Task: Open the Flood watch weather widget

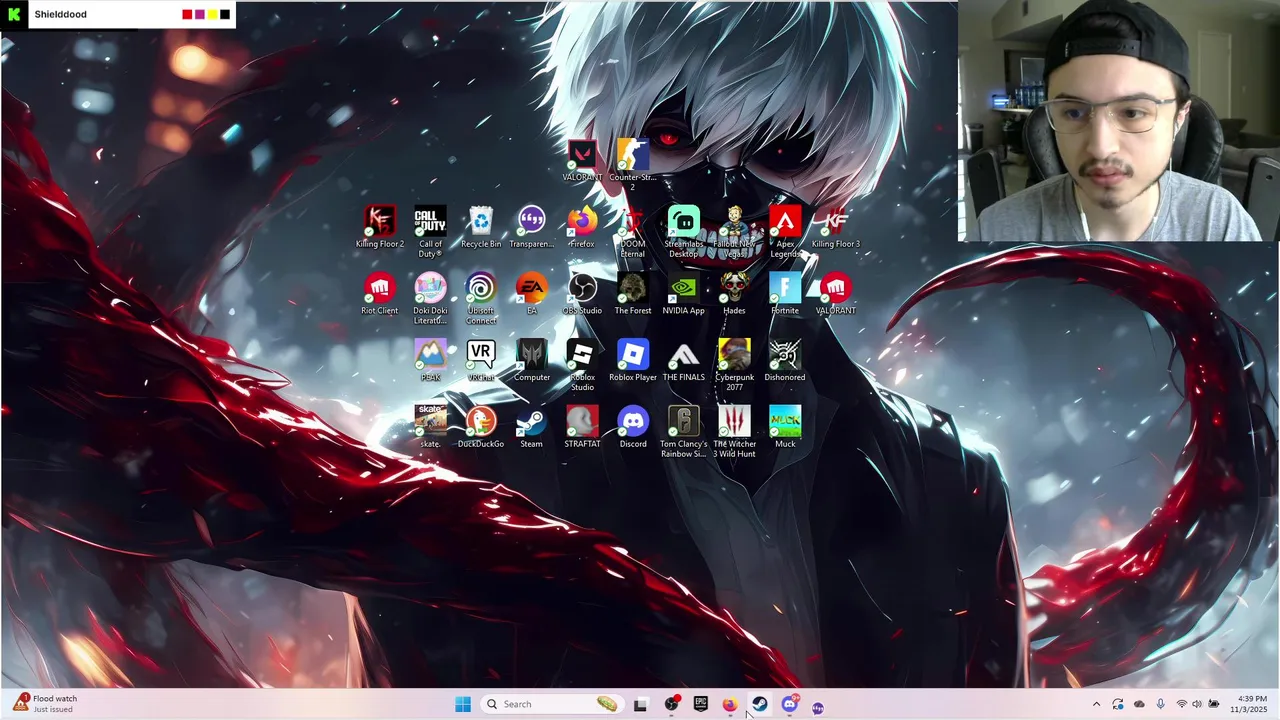Action: (45, 704)
